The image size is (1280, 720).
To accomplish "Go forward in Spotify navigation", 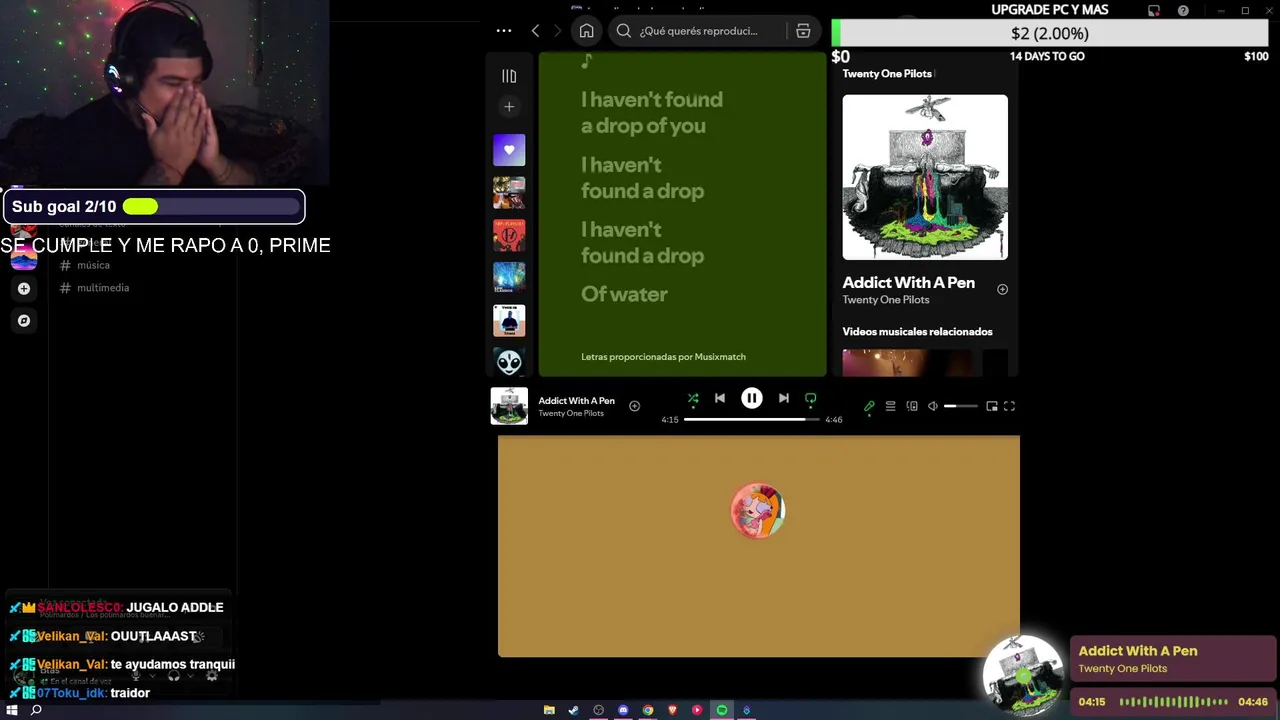I will tap(558, 31).
